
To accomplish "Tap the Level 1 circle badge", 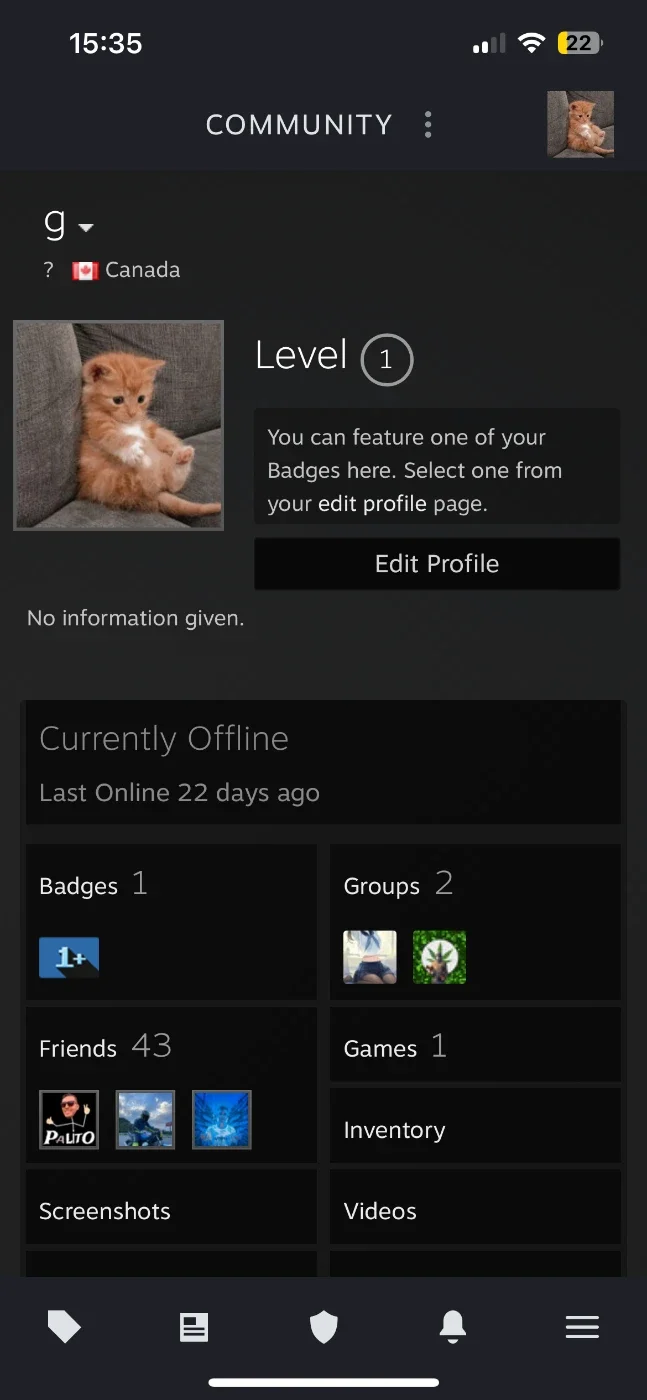I will (386, 360).
